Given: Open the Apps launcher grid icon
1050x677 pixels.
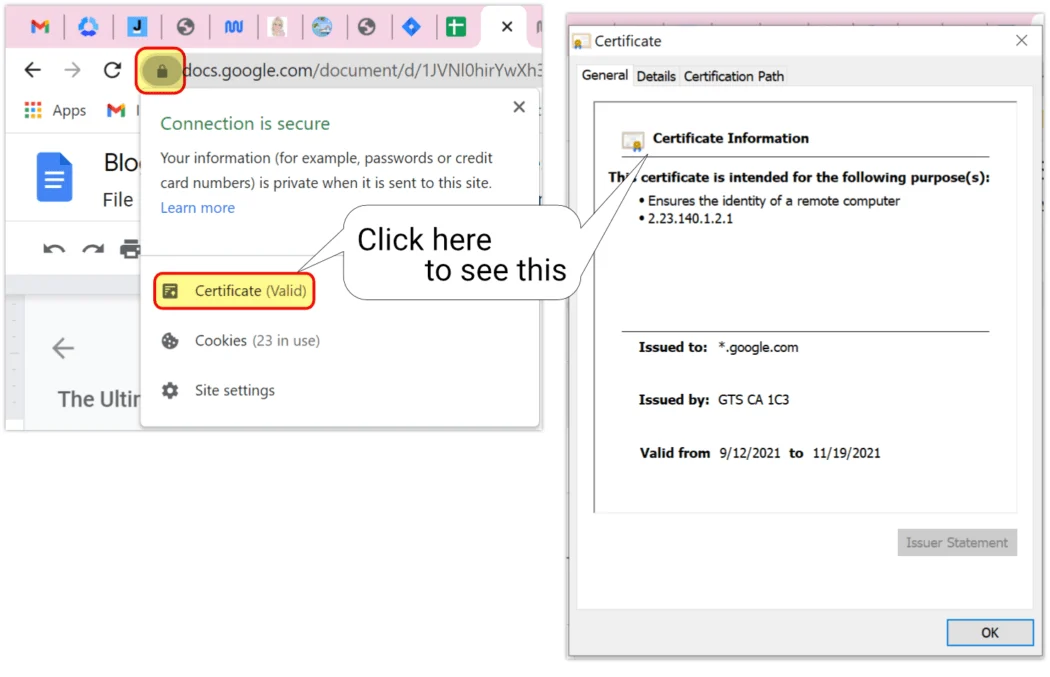Looking at the screenshot, I should (33, 110).
